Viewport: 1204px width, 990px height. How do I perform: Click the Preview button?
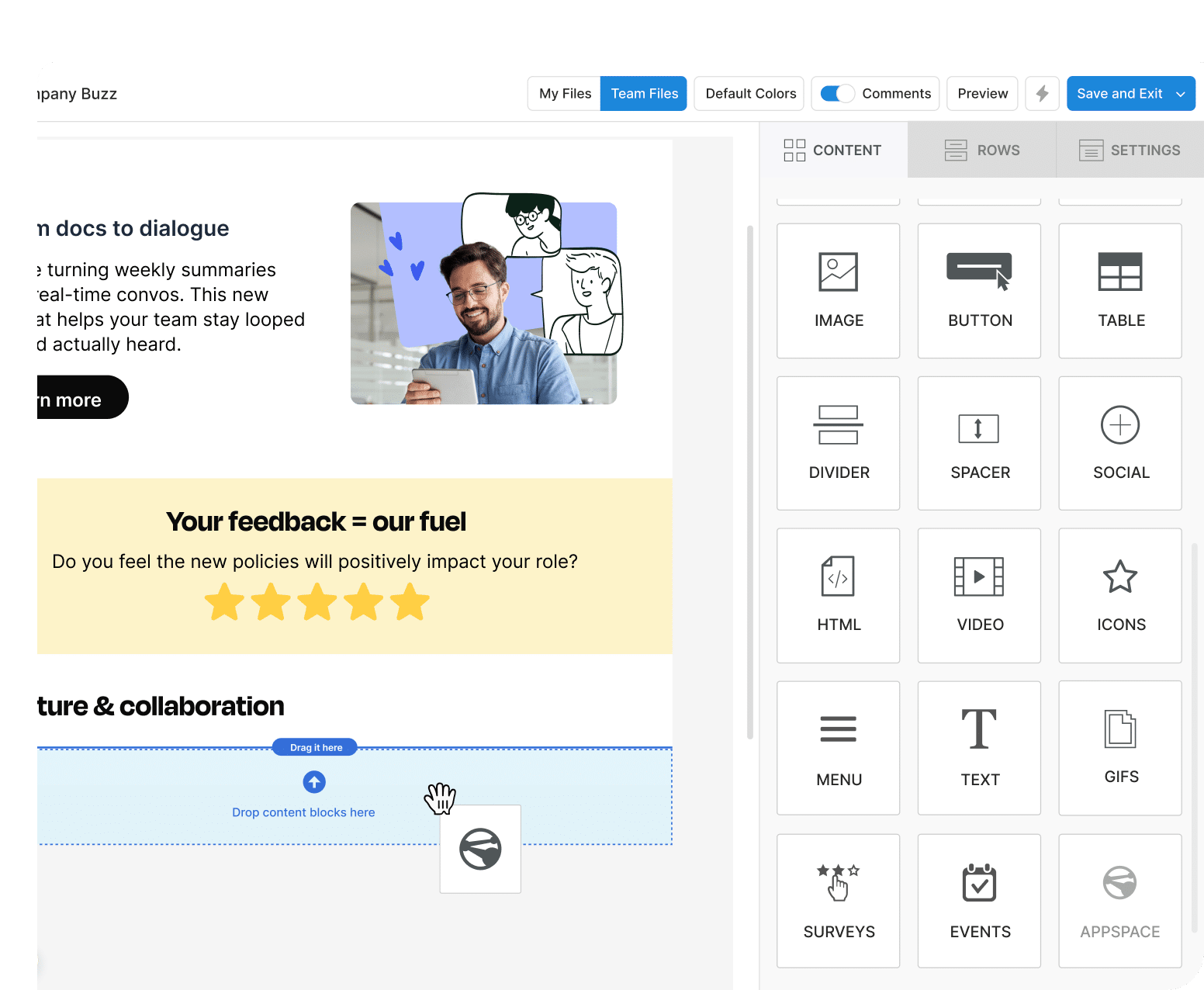(981, 93)
